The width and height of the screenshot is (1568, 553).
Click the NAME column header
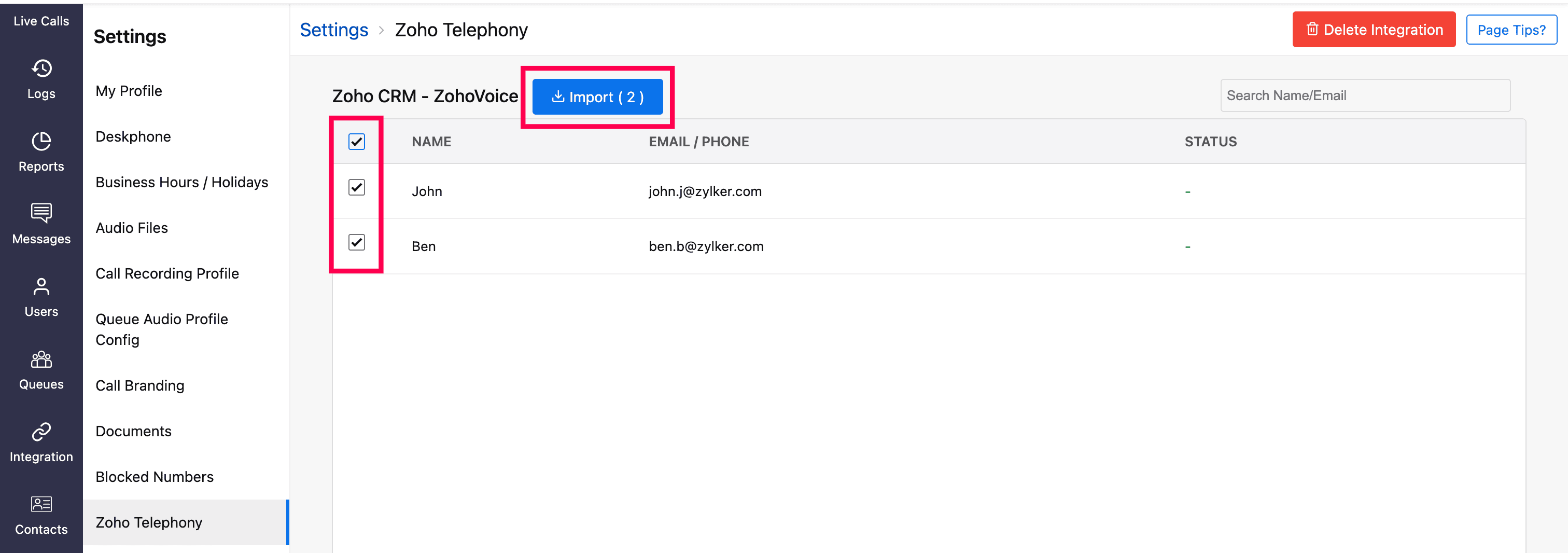431,141
